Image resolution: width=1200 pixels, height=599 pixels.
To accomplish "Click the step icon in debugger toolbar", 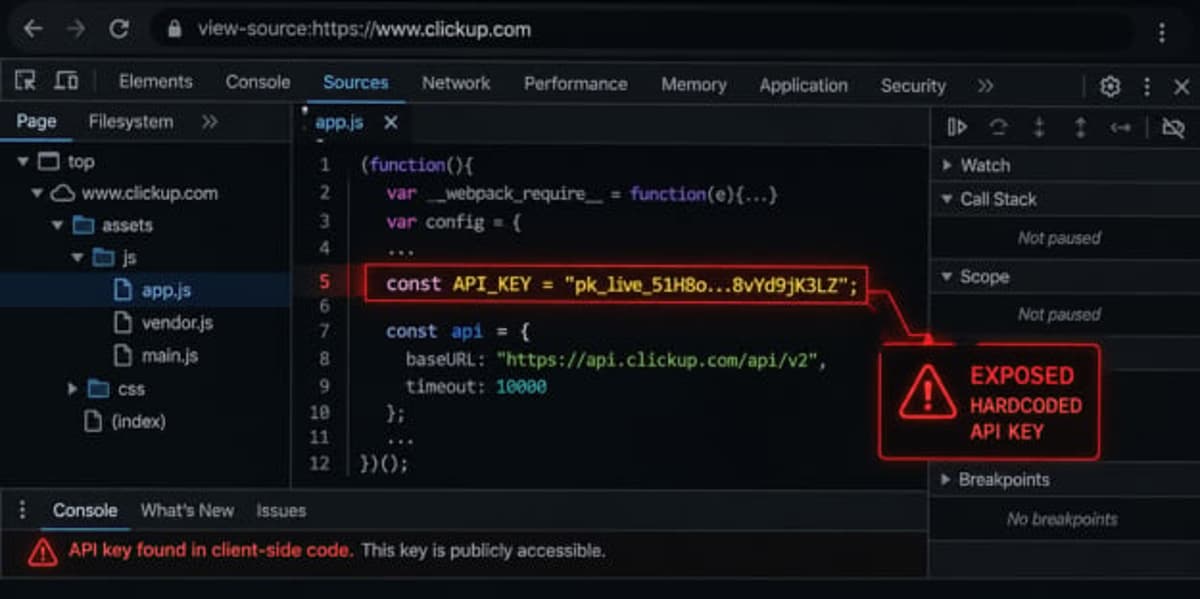I will [1120, 127].
